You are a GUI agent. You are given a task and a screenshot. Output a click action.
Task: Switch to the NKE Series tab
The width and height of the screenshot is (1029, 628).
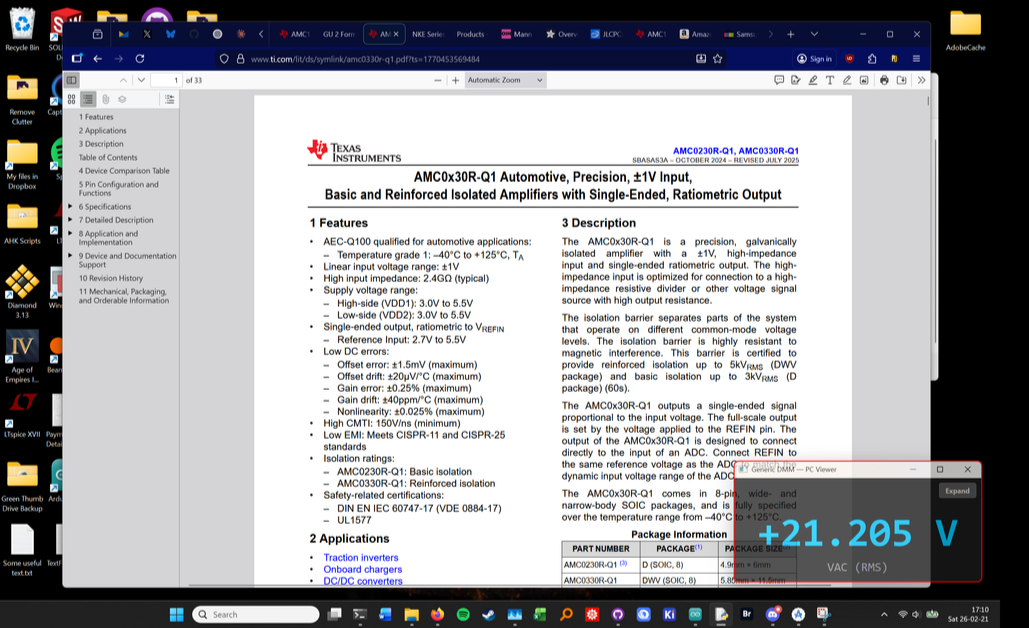pyautogui.click(x=427, y=34)
